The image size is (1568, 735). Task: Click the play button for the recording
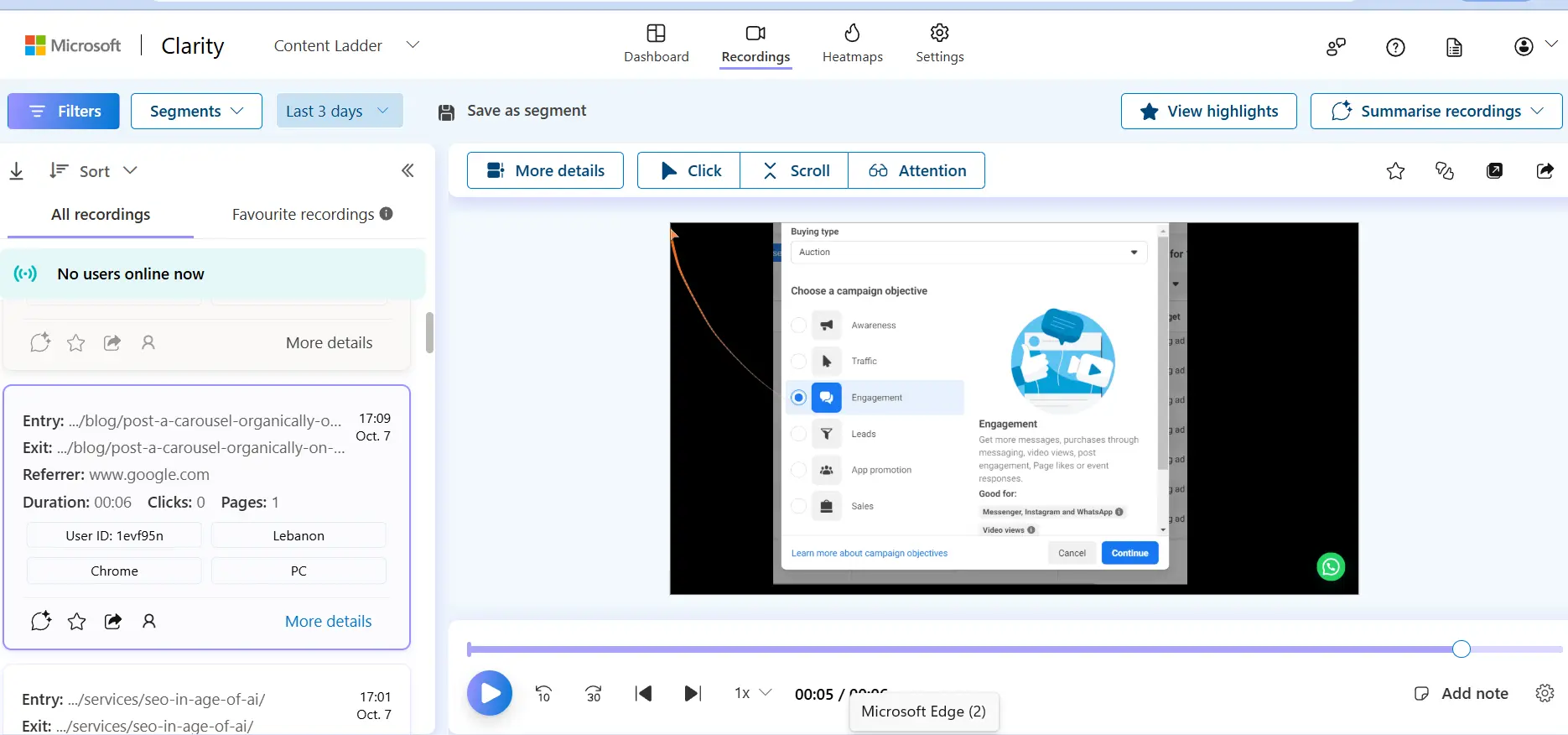click(x=490, y=693)
